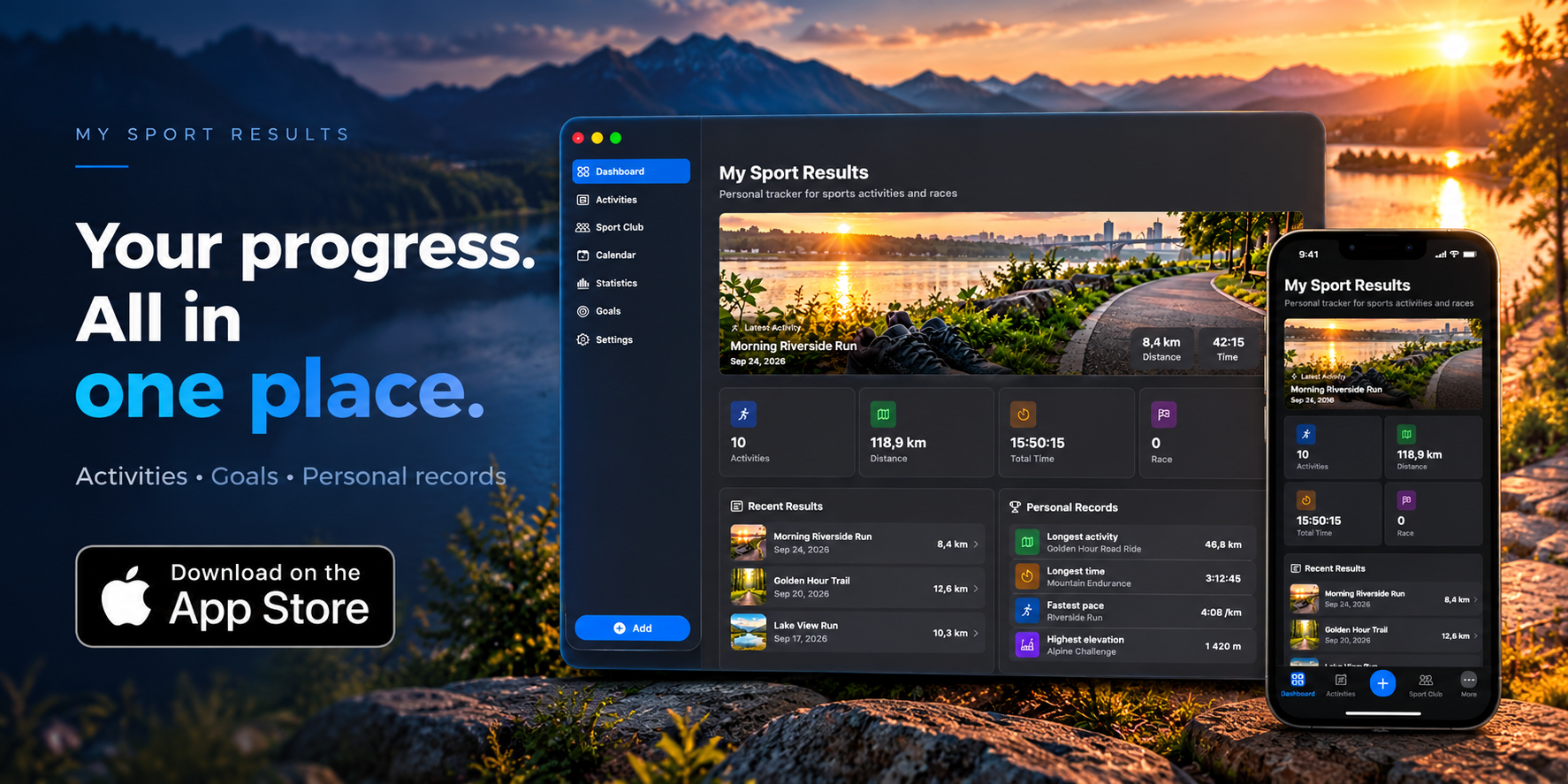This screenshot has width=1568, height=784.
Task: Click the running figure icon on Activities card
Action: (x=743, y=414)
